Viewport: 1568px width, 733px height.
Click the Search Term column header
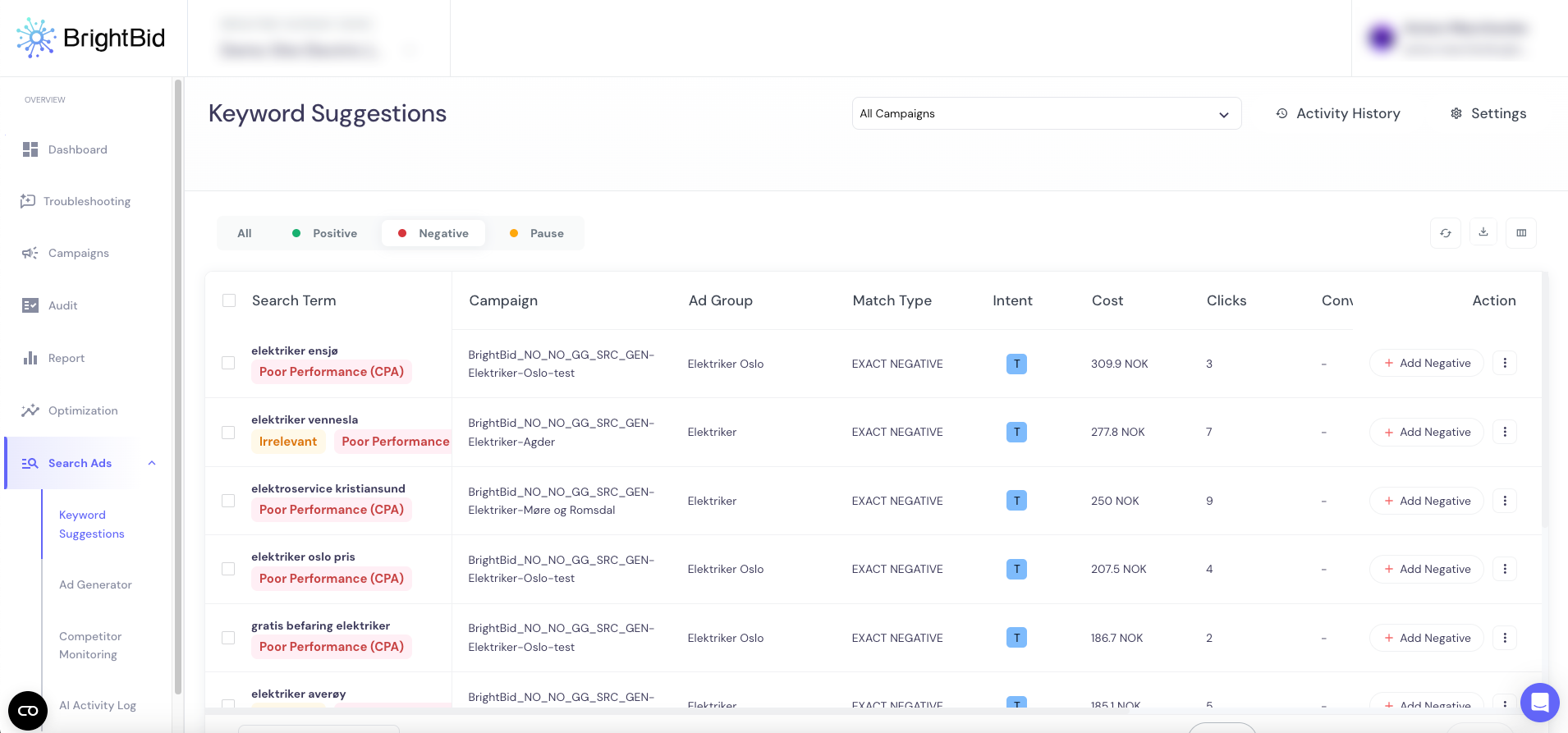coord(294,300)
